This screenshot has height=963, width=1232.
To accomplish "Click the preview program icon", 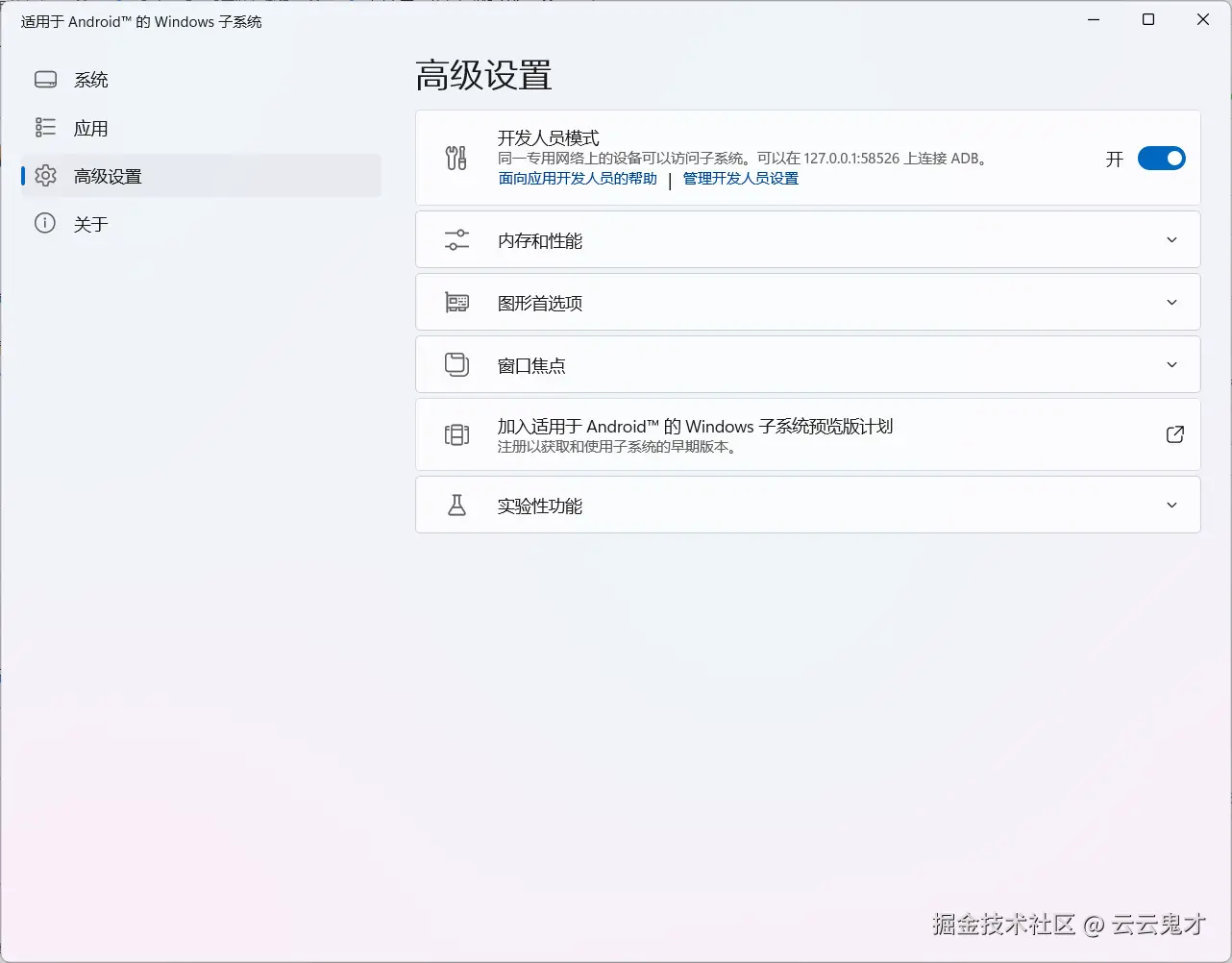I will (456, 434).
